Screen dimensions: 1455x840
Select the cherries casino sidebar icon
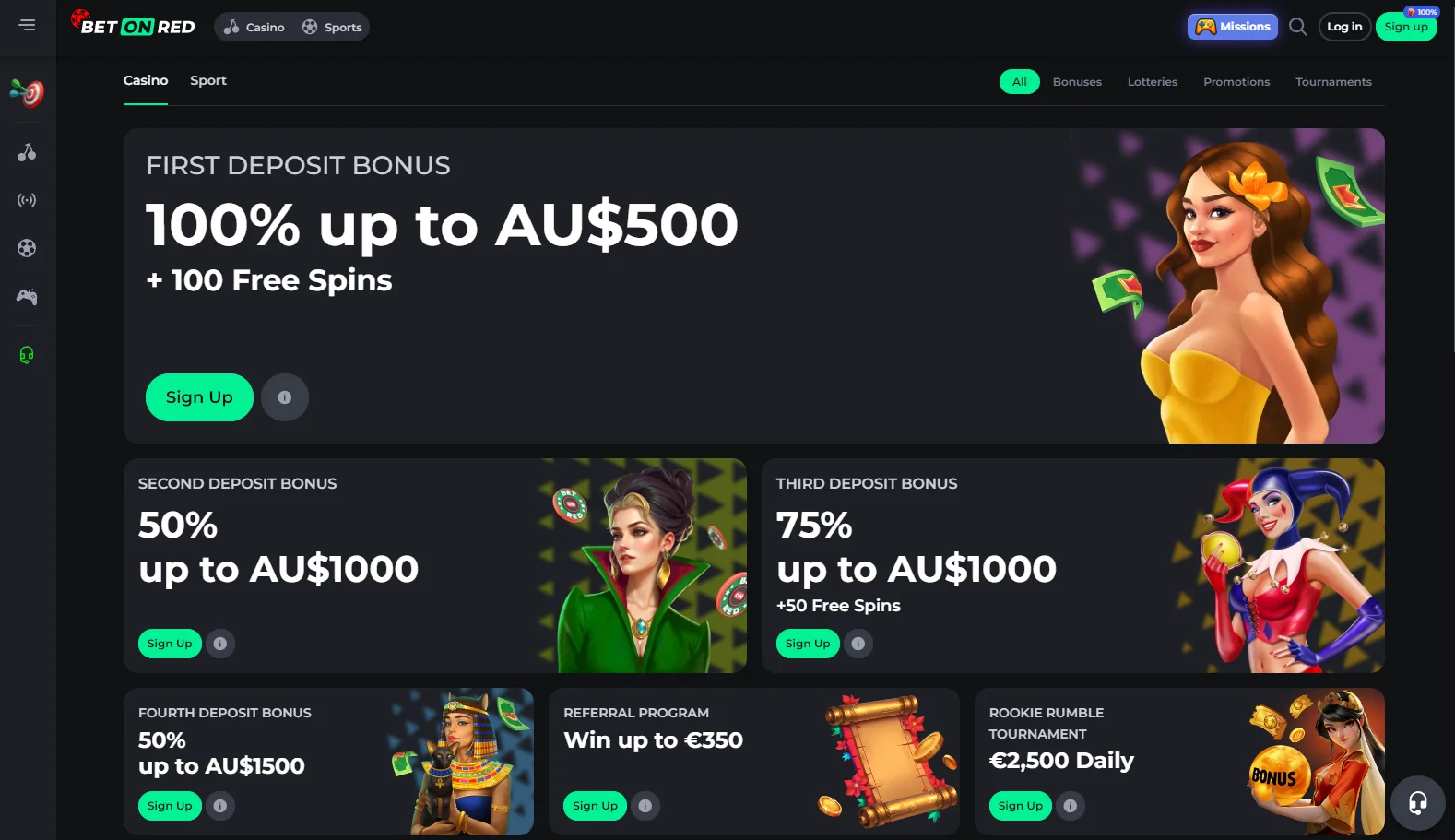pos(27,152)
